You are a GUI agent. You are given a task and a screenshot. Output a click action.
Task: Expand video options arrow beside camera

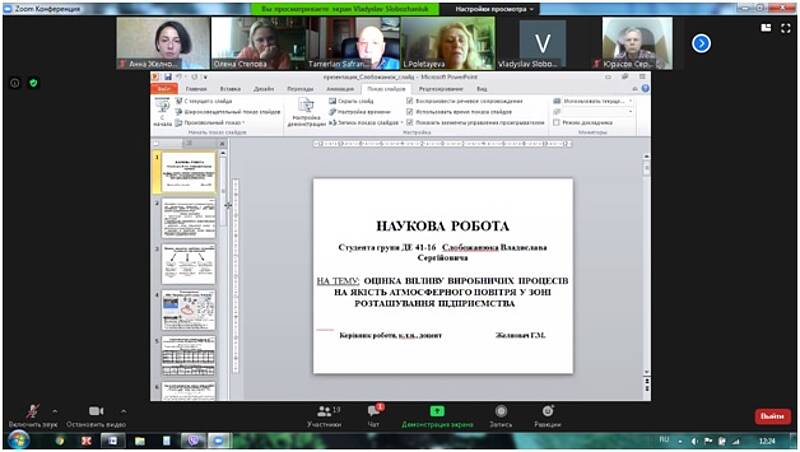tap(123, 411)
